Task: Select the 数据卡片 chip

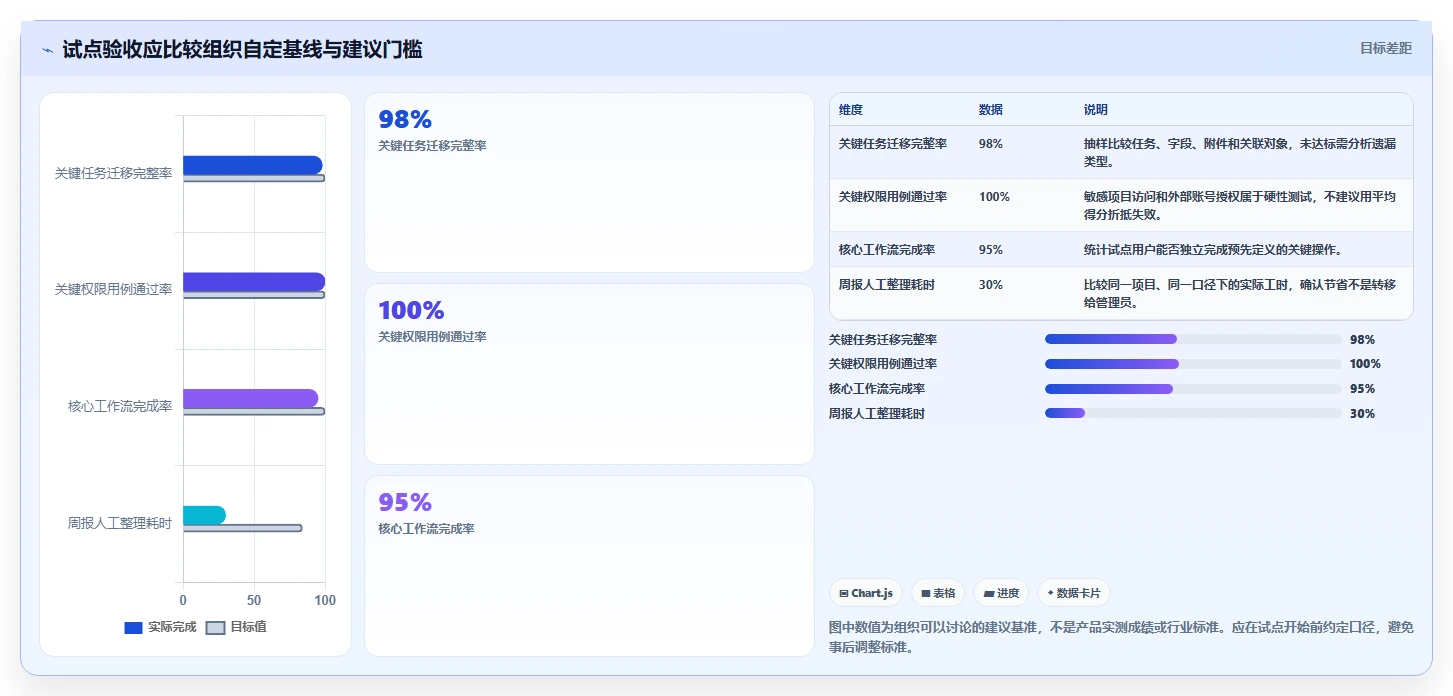Action: (1074, 593)
